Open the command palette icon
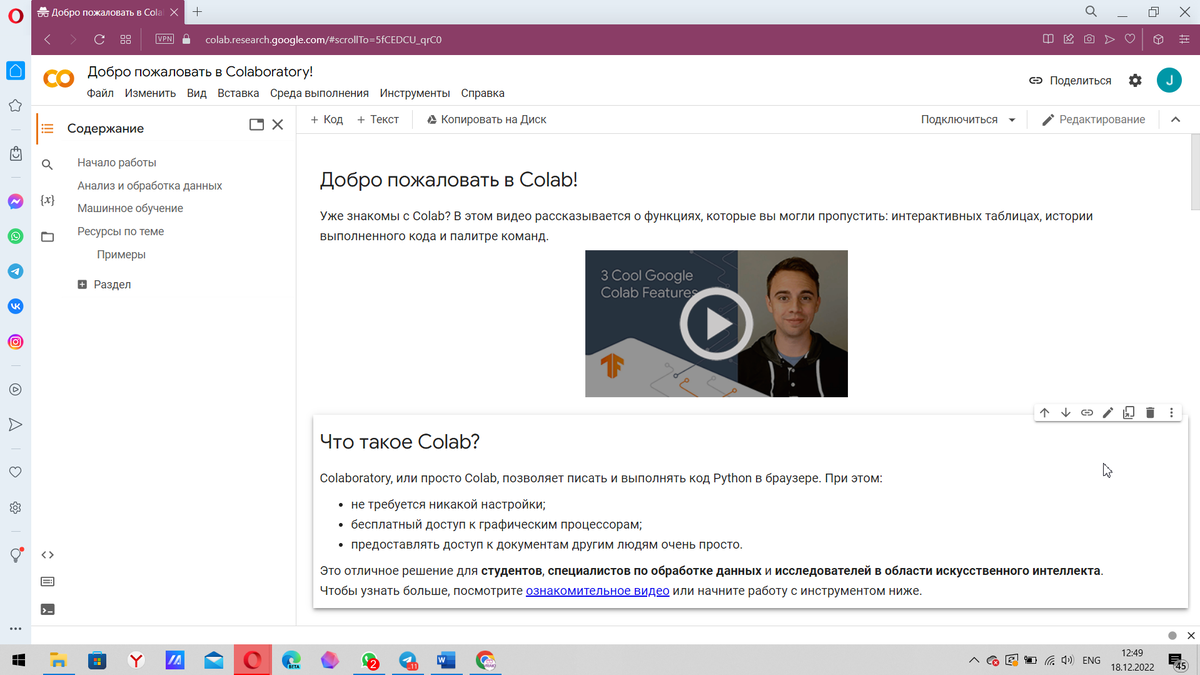This screenshot has height=675, width=1200. [x=47, y=581]
